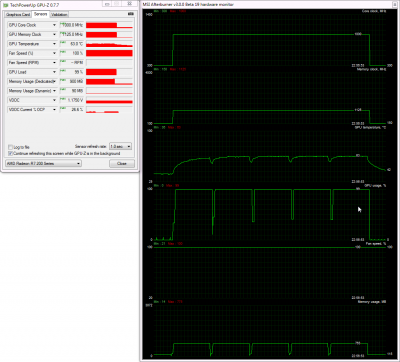The image size is (400, 362).
Task: Click the GPU Temperature red history graph
Action: [x=109, y=44]
